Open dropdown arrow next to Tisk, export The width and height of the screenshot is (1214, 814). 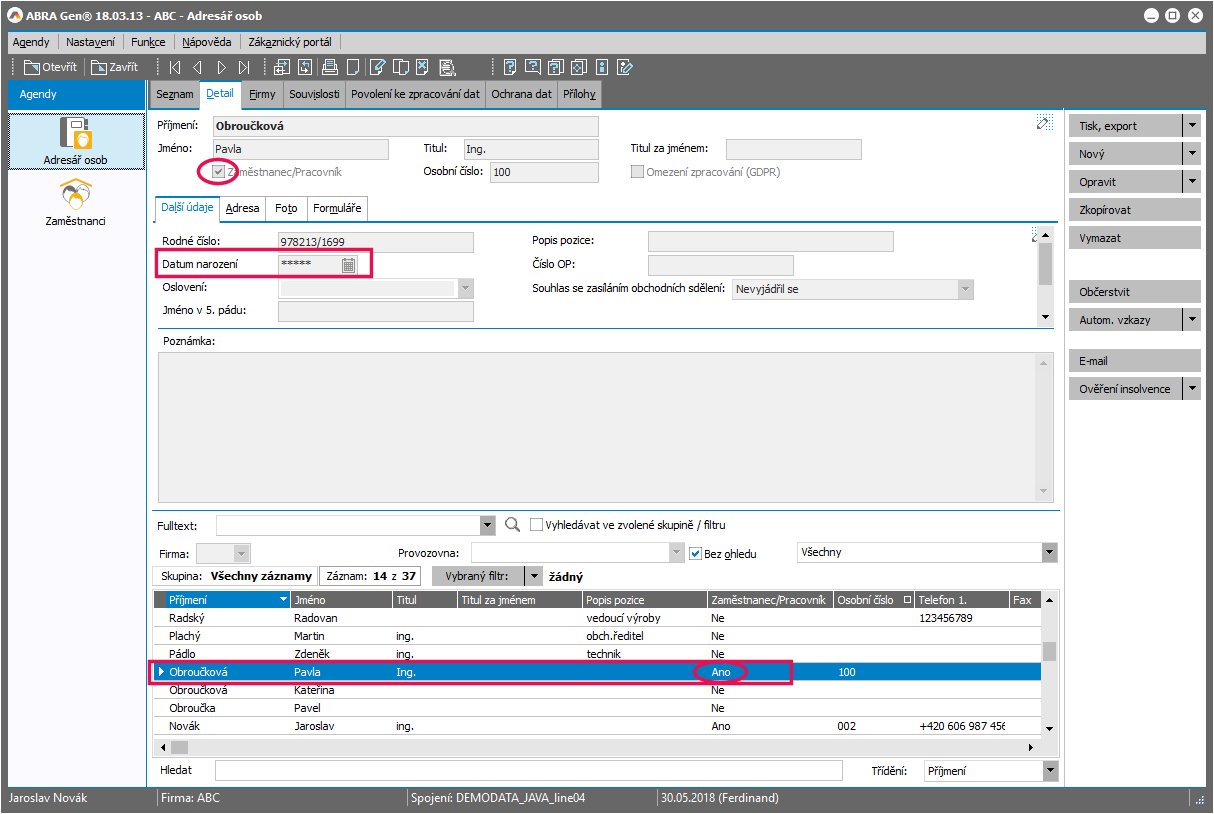pos(1191,126)
